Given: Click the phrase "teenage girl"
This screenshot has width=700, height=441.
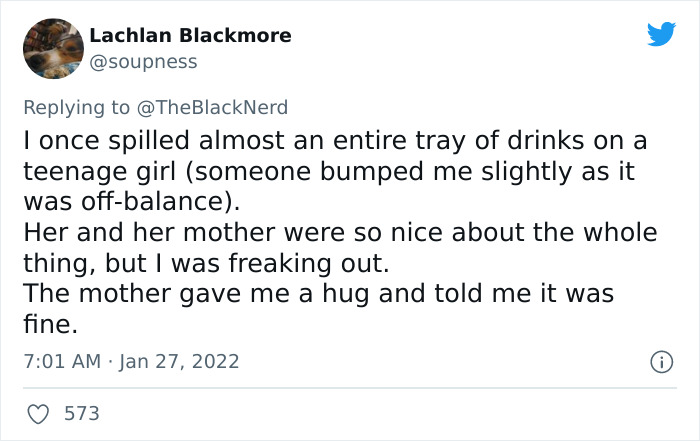Looking at the screenshot, I should click(x=87, y=171).
